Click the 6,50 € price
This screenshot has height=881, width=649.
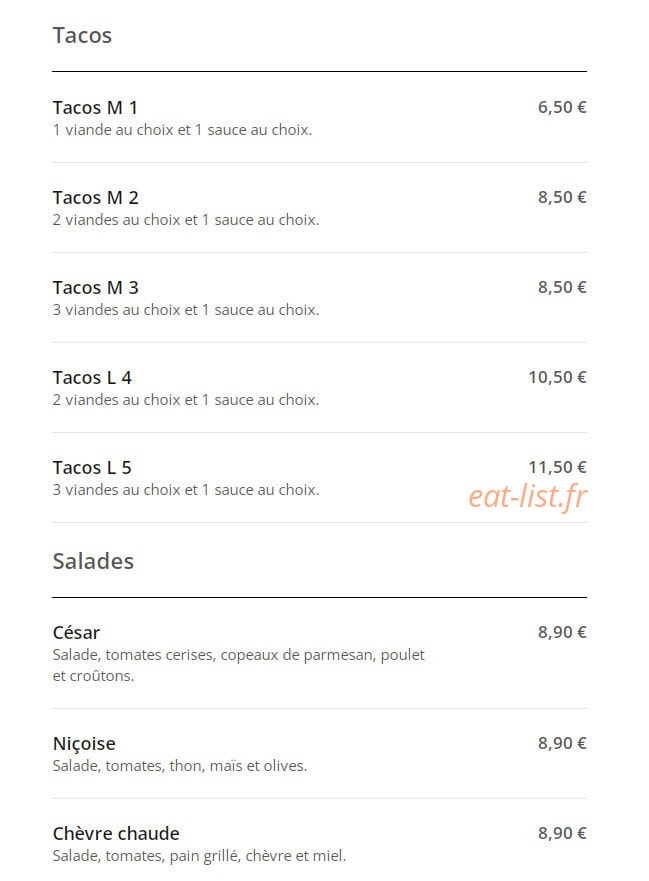click(562, 107)
